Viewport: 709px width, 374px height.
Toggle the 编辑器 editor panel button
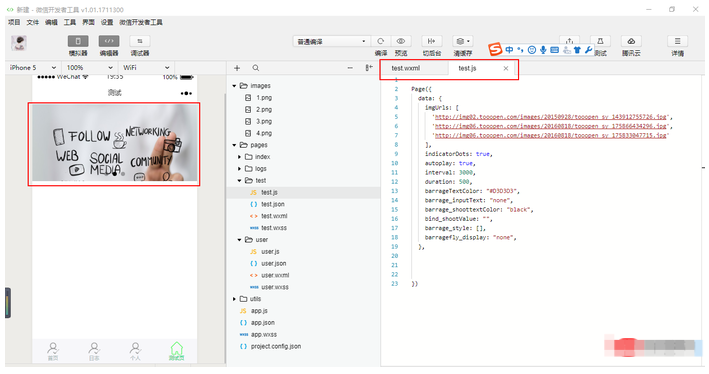pos(109,41)
